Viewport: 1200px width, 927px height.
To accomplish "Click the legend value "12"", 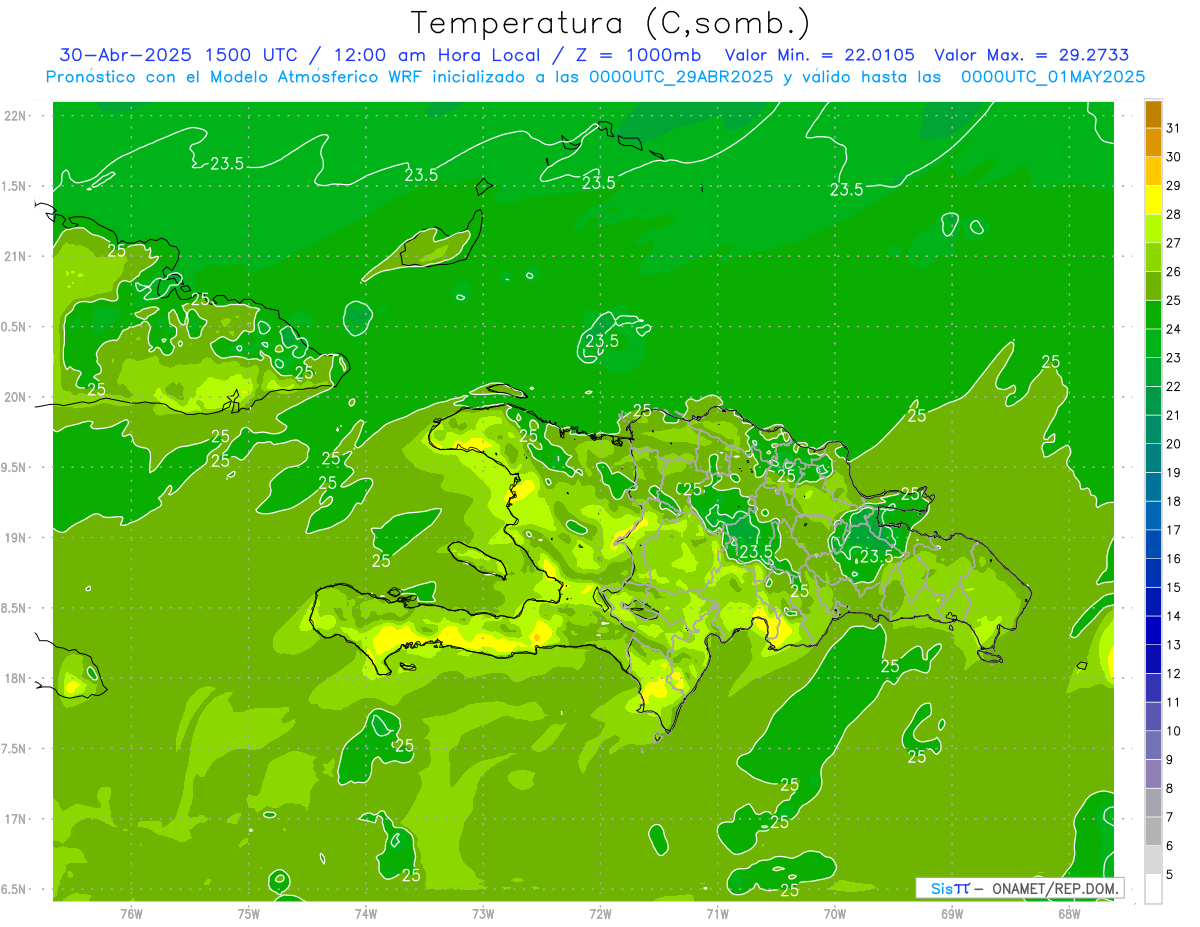I will tap(1174, 673).
